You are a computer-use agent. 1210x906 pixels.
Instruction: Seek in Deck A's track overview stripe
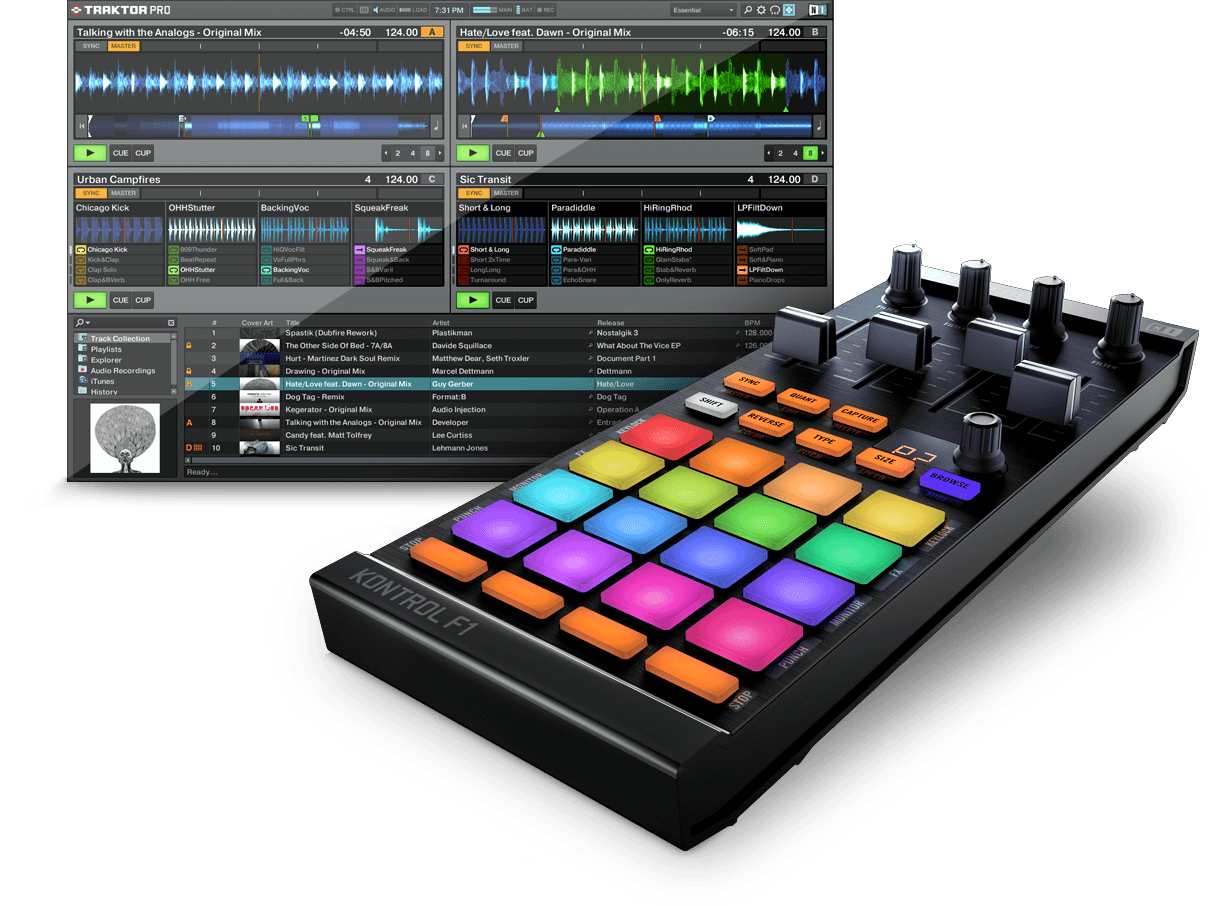[259, 126]
